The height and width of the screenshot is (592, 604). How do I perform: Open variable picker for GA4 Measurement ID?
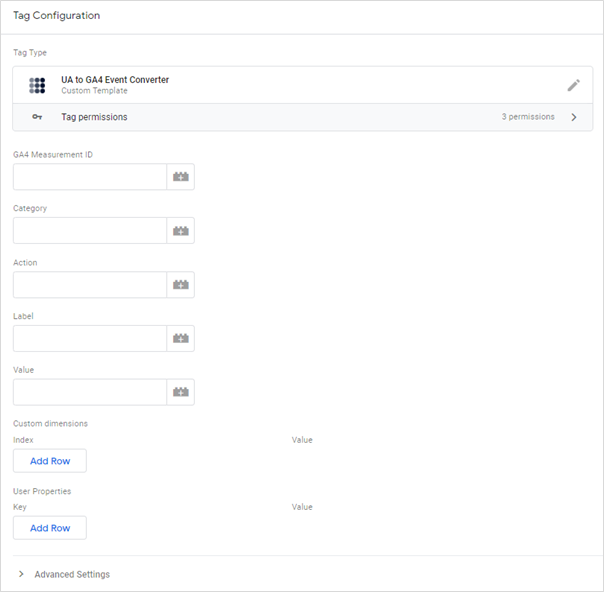tap(181, 177)
